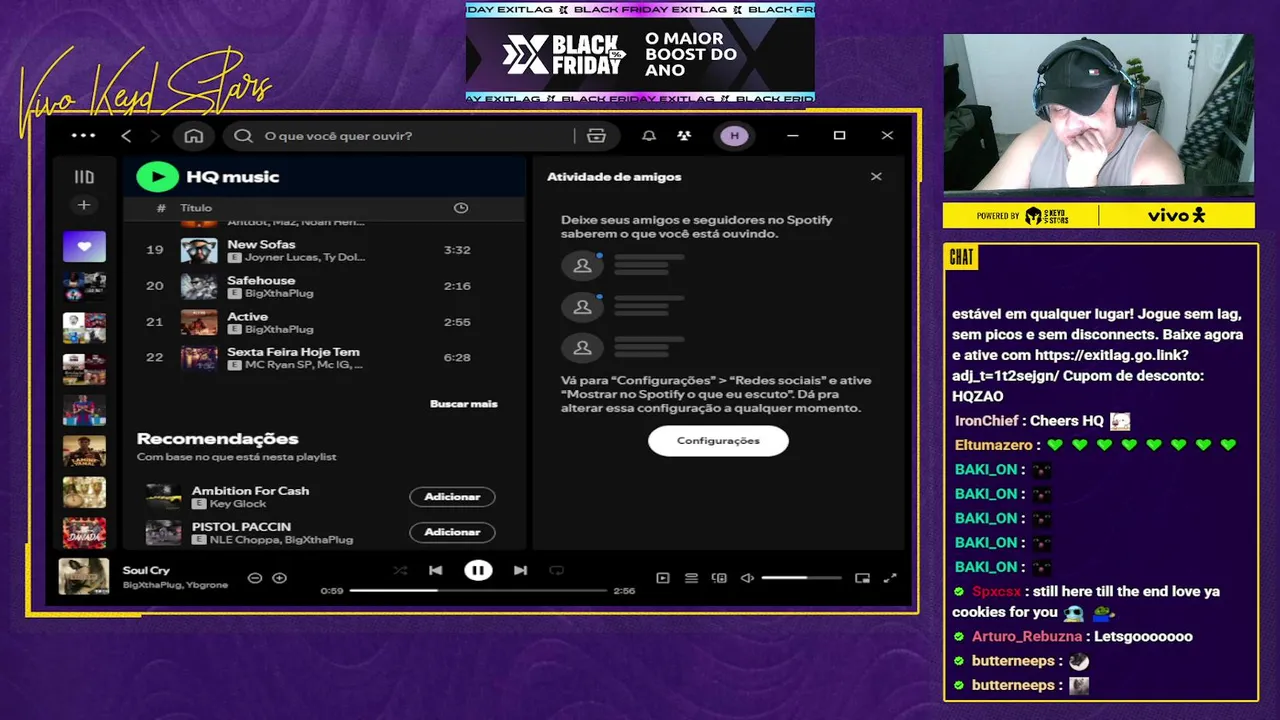Viewport: 1280px width, 720px height.
Task: Click chat username 'Spxcsx'
Action: click(996, 592)
